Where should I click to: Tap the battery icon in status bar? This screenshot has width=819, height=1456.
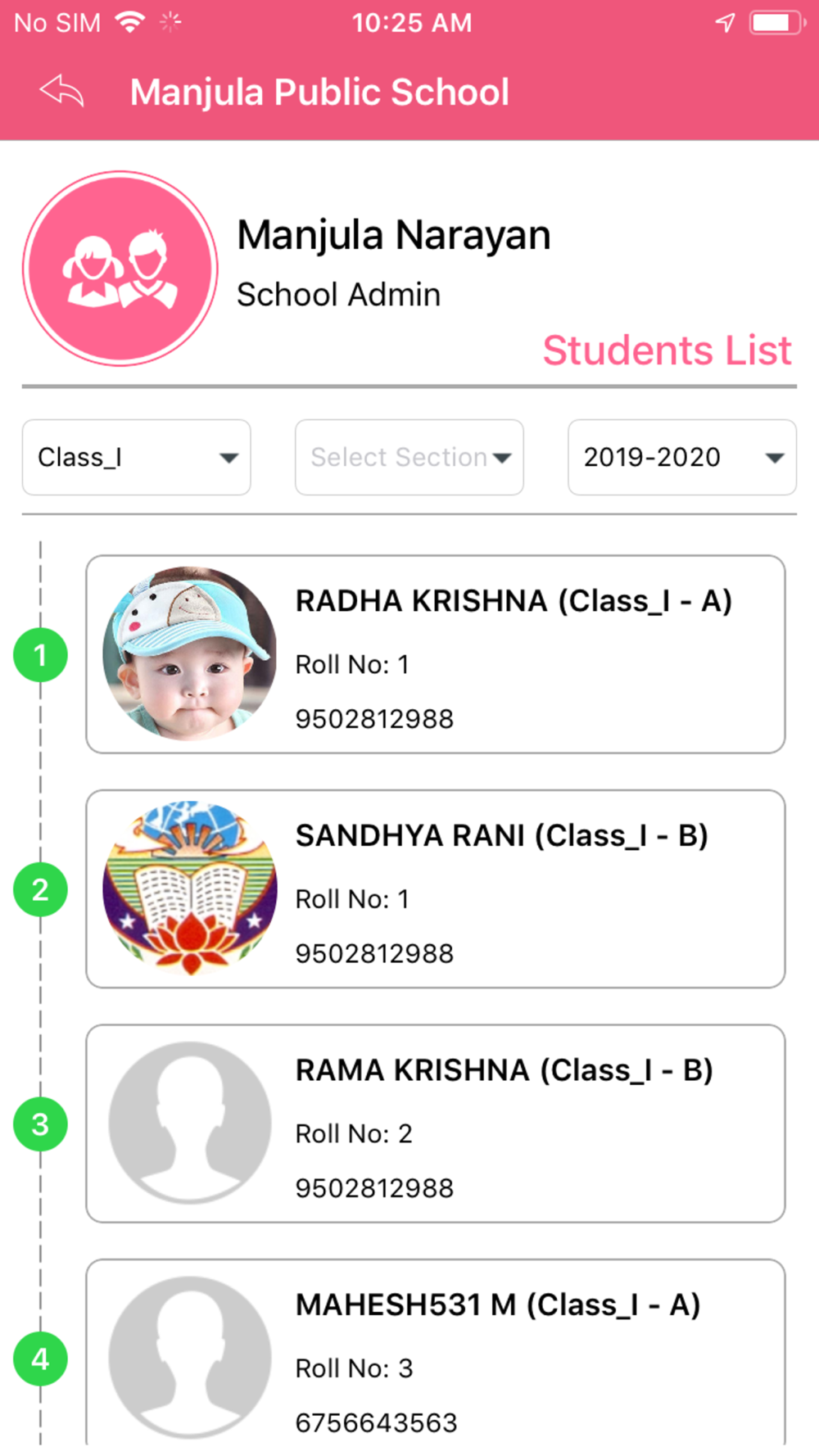(774, 22)
